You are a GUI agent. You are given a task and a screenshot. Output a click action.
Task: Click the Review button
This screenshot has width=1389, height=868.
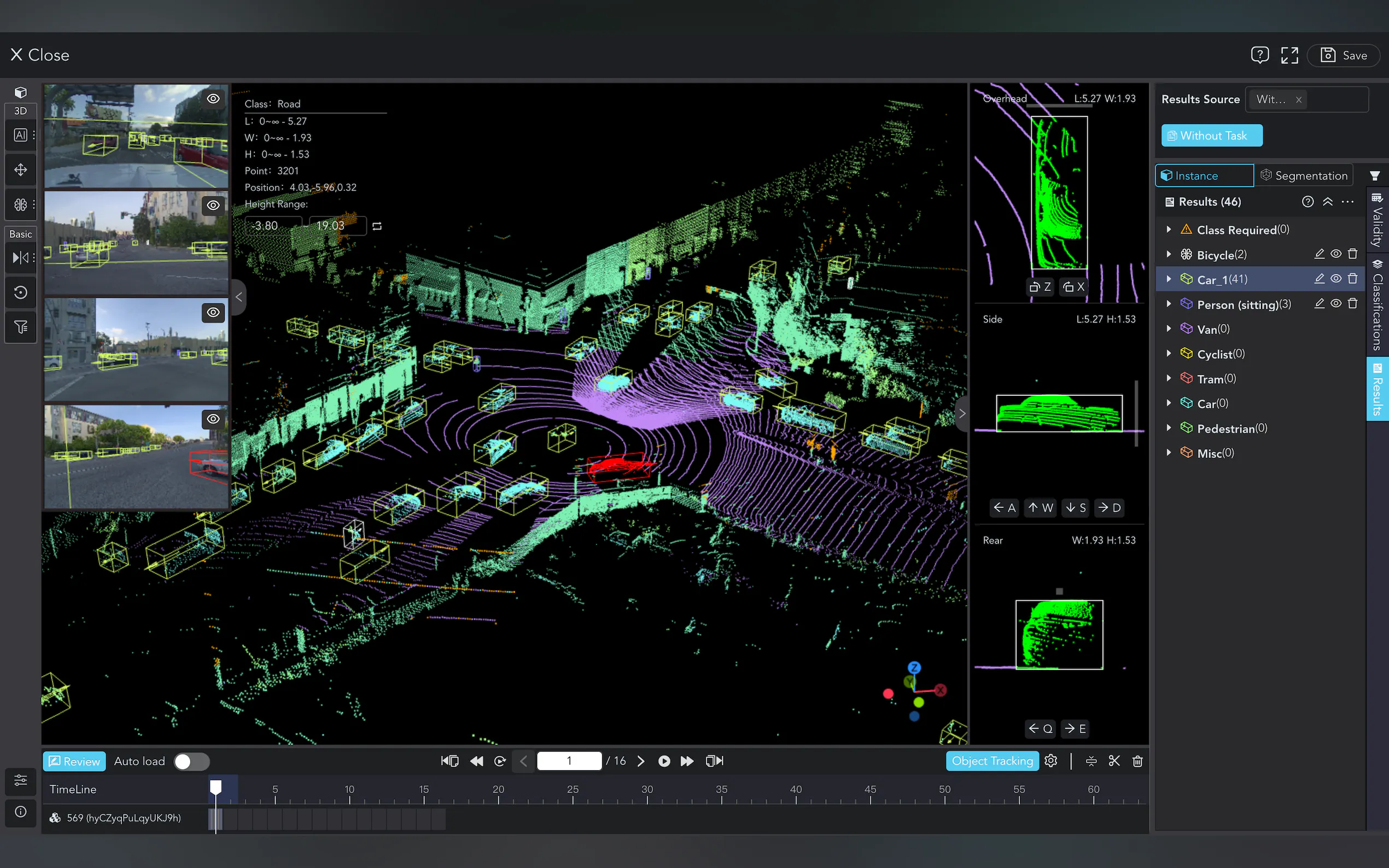click(x=75, y=761)
